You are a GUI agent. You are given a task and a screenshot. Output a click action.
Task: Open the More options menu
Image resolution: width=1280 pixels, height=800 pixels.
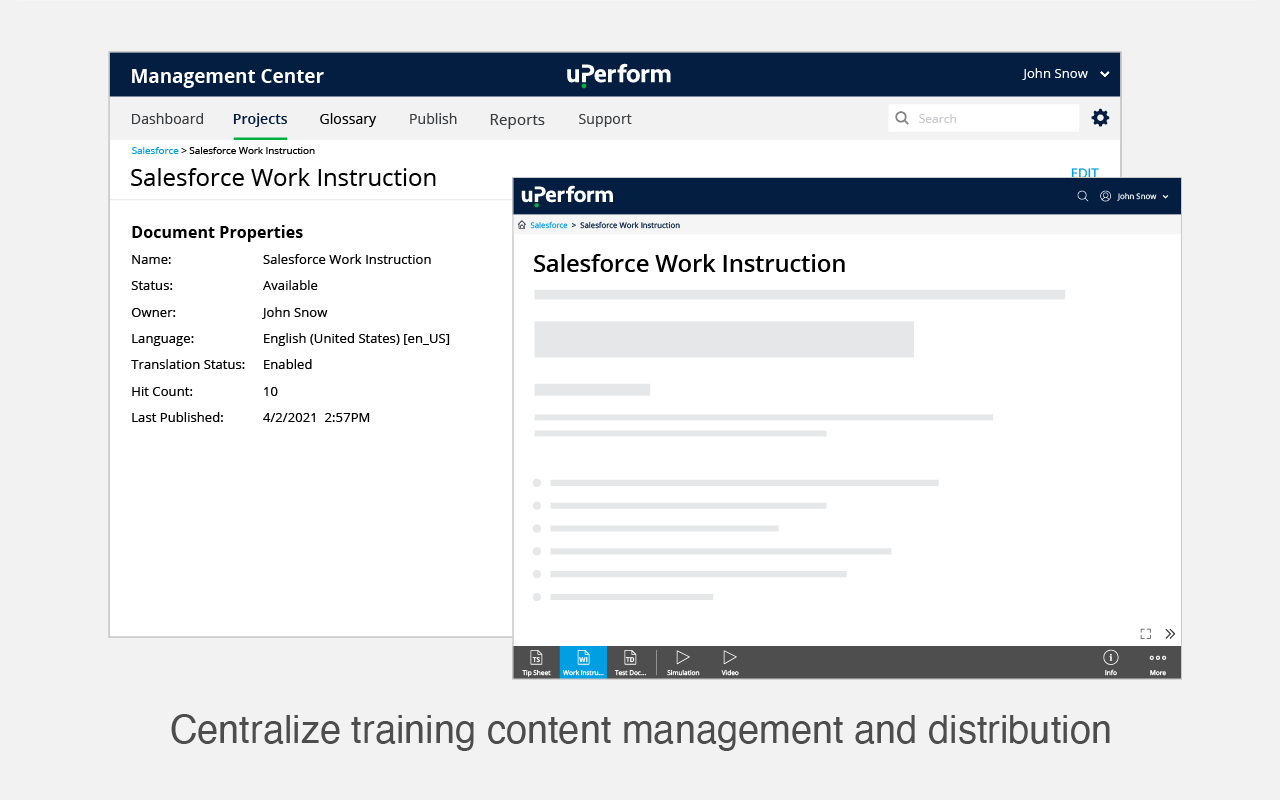coord(1157,662)
